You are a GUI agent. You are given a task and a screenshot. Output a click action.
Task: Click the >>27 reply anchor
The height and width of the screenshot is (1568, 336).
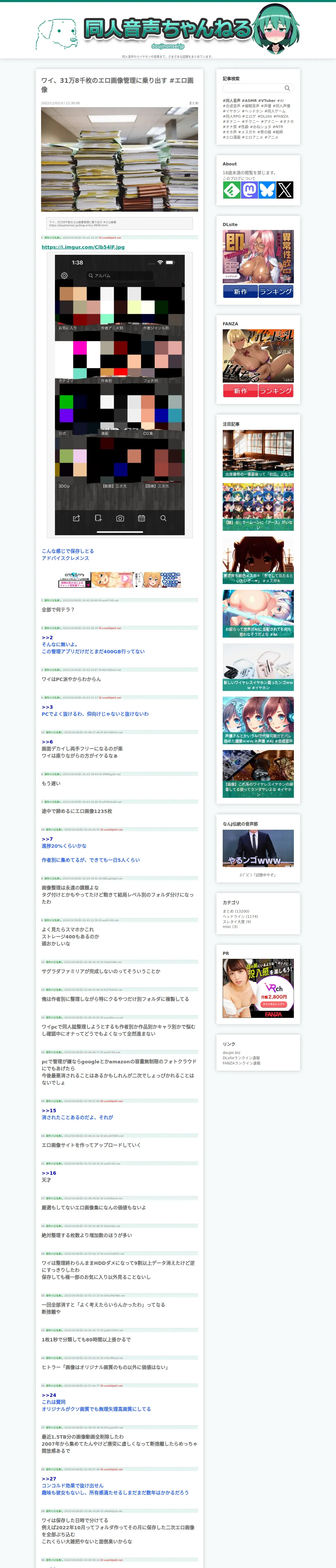49,1479
